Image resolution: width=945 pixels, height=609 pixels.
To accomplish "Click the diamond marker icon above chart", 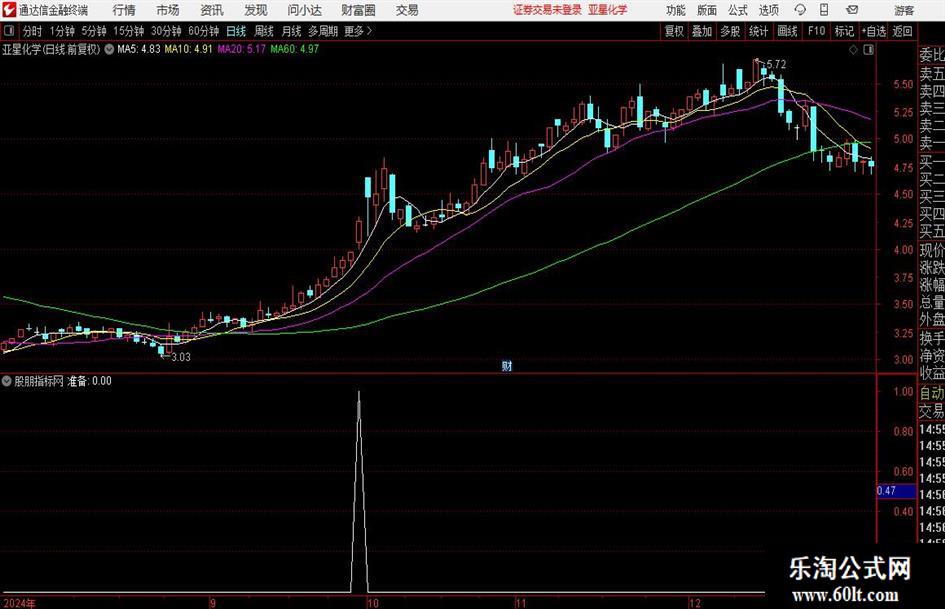I will 853,50.
